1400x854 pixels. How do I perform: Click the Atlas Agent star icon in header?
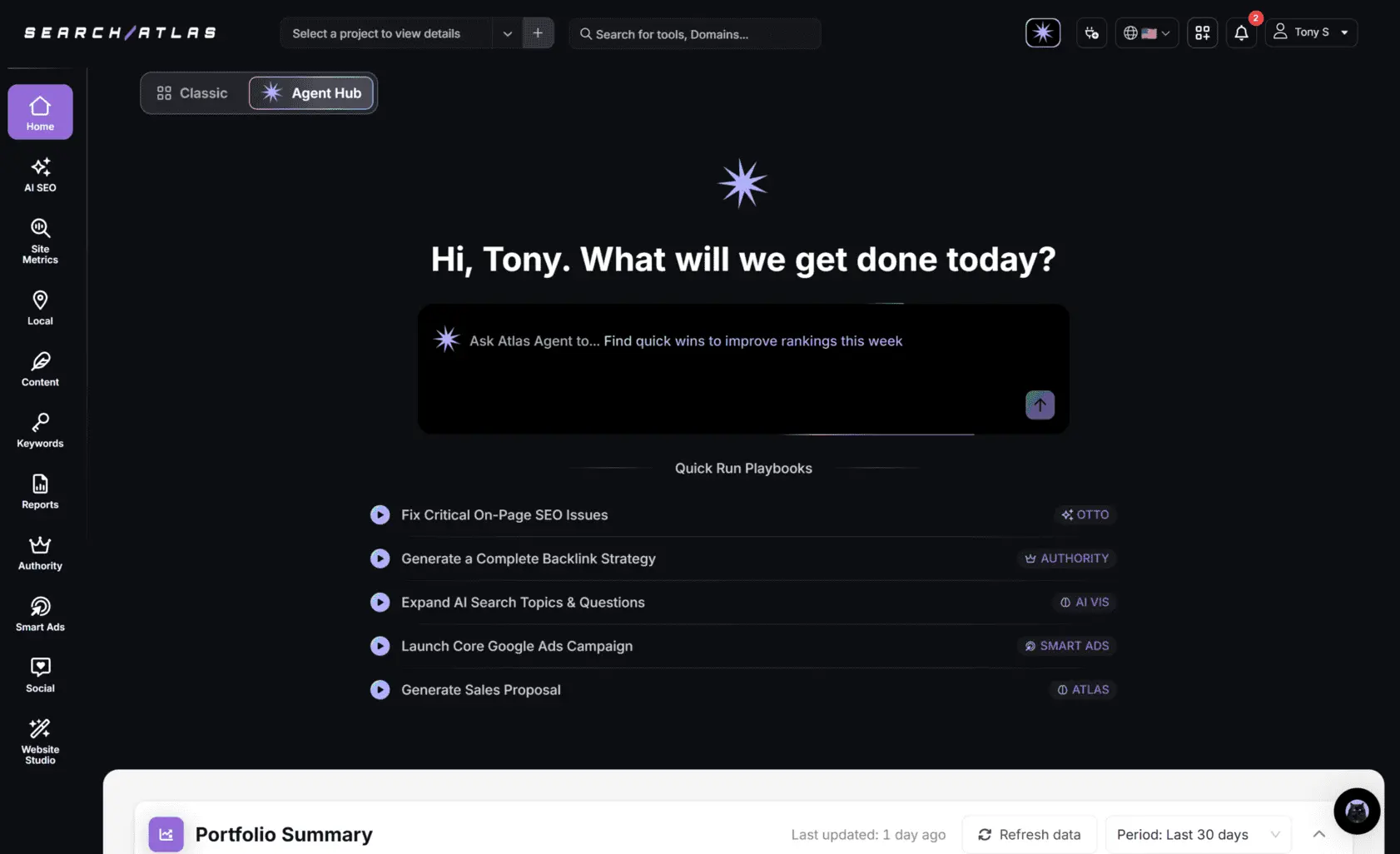[x=1043, y=32]
